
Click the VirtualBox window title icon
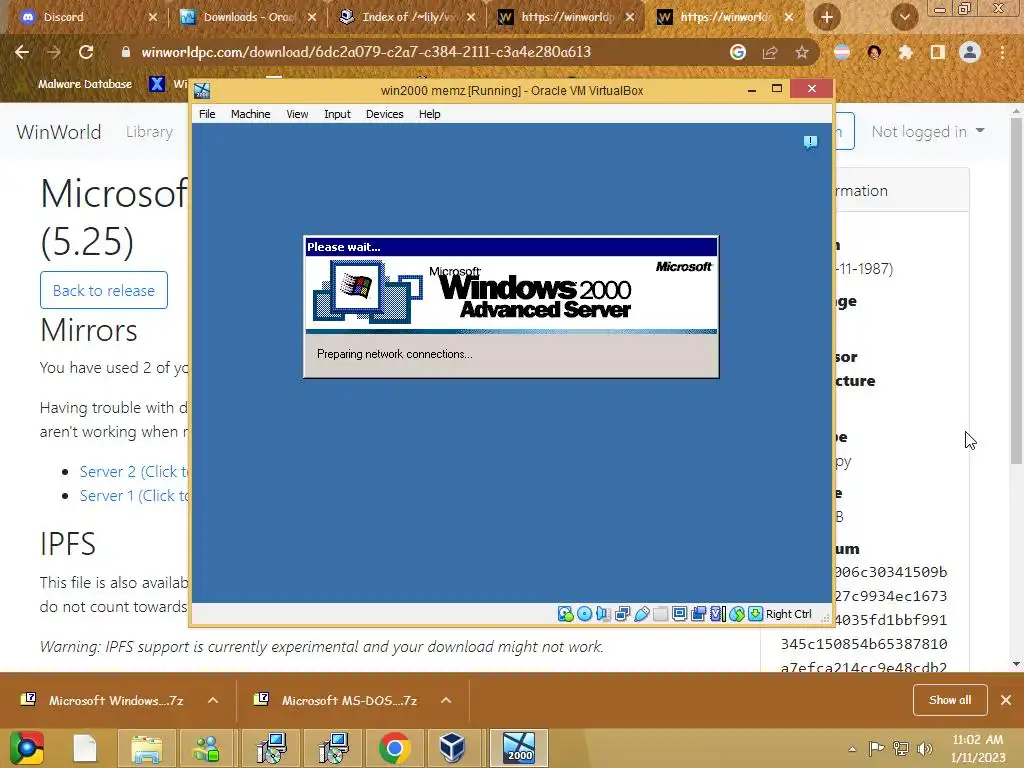[x=202, y=91]
